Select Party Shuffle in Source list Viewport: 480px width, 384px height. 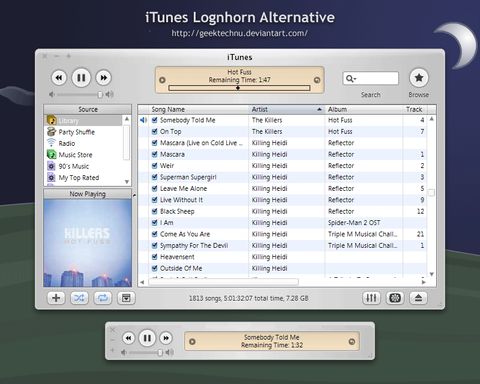[x=77, y=132]
